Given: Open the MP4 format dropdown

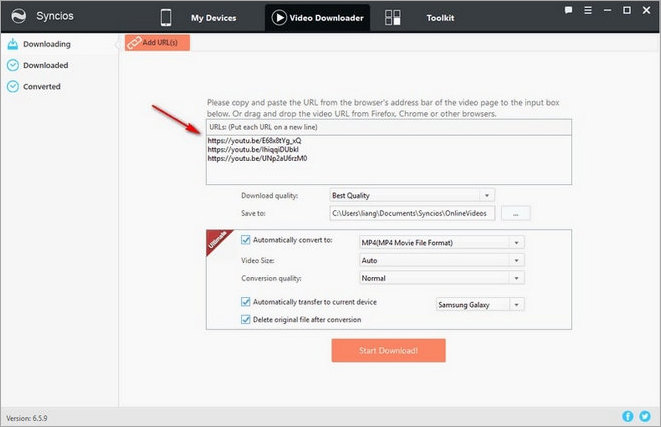Looking at the screenshot, I should click(441, 242).
